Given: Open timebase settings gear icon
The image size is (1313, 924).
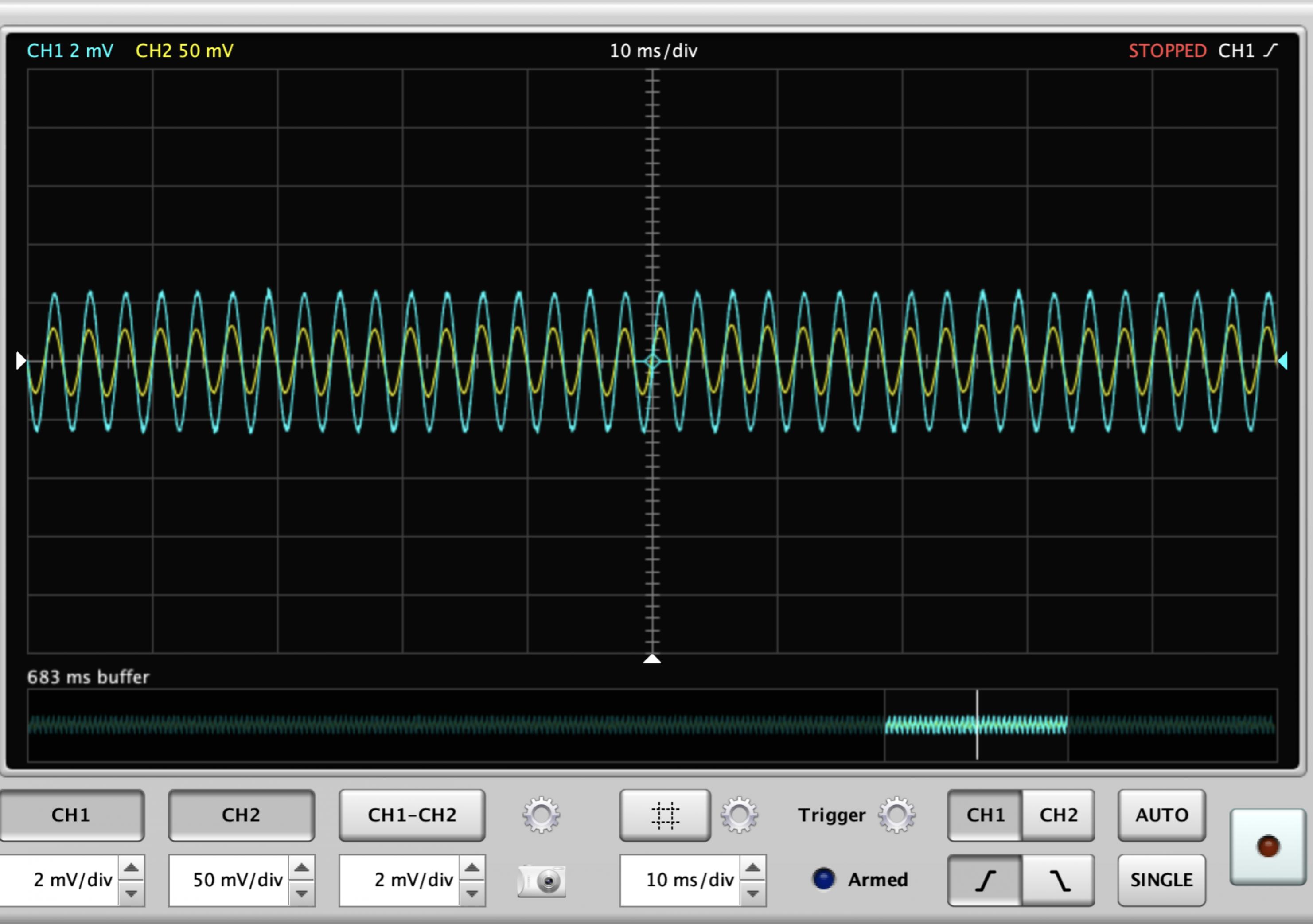Looking at the screenshot, I should [740, 815].
